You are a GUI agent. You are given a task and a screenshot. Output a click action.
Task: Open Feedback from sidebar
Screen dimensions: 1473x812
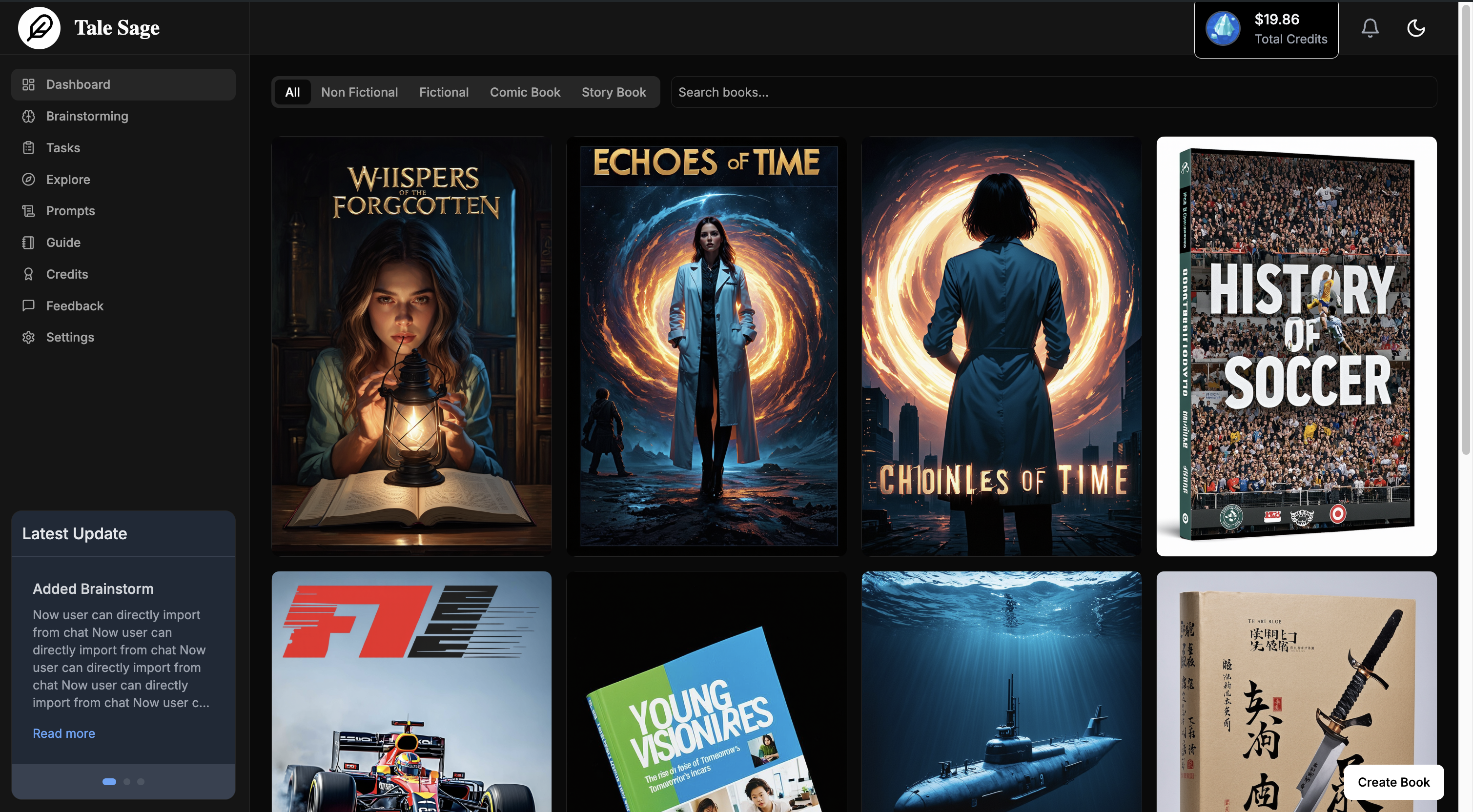coord(123,306)
